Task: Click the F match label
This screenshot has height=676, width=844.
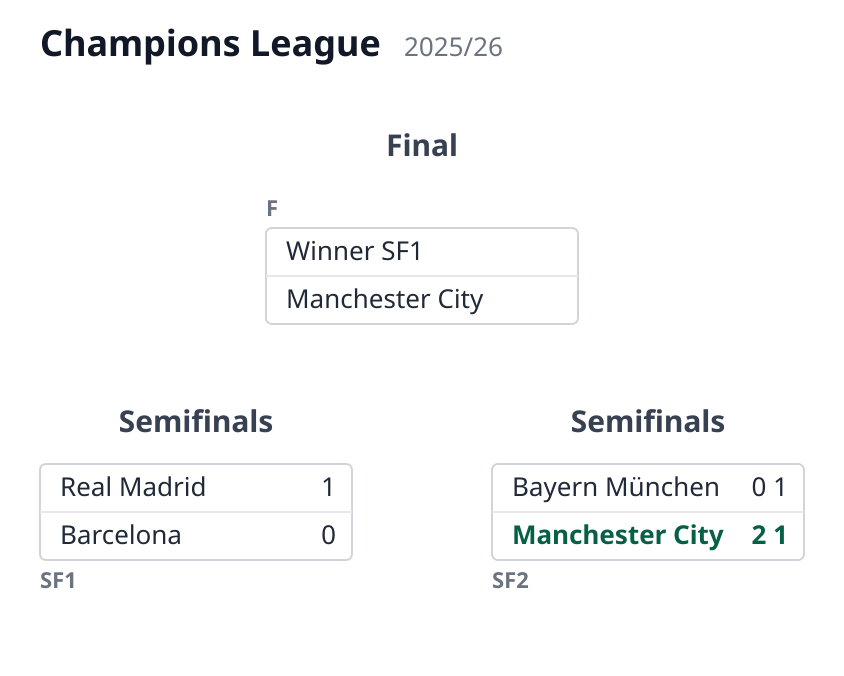Action: click(272, 208)
